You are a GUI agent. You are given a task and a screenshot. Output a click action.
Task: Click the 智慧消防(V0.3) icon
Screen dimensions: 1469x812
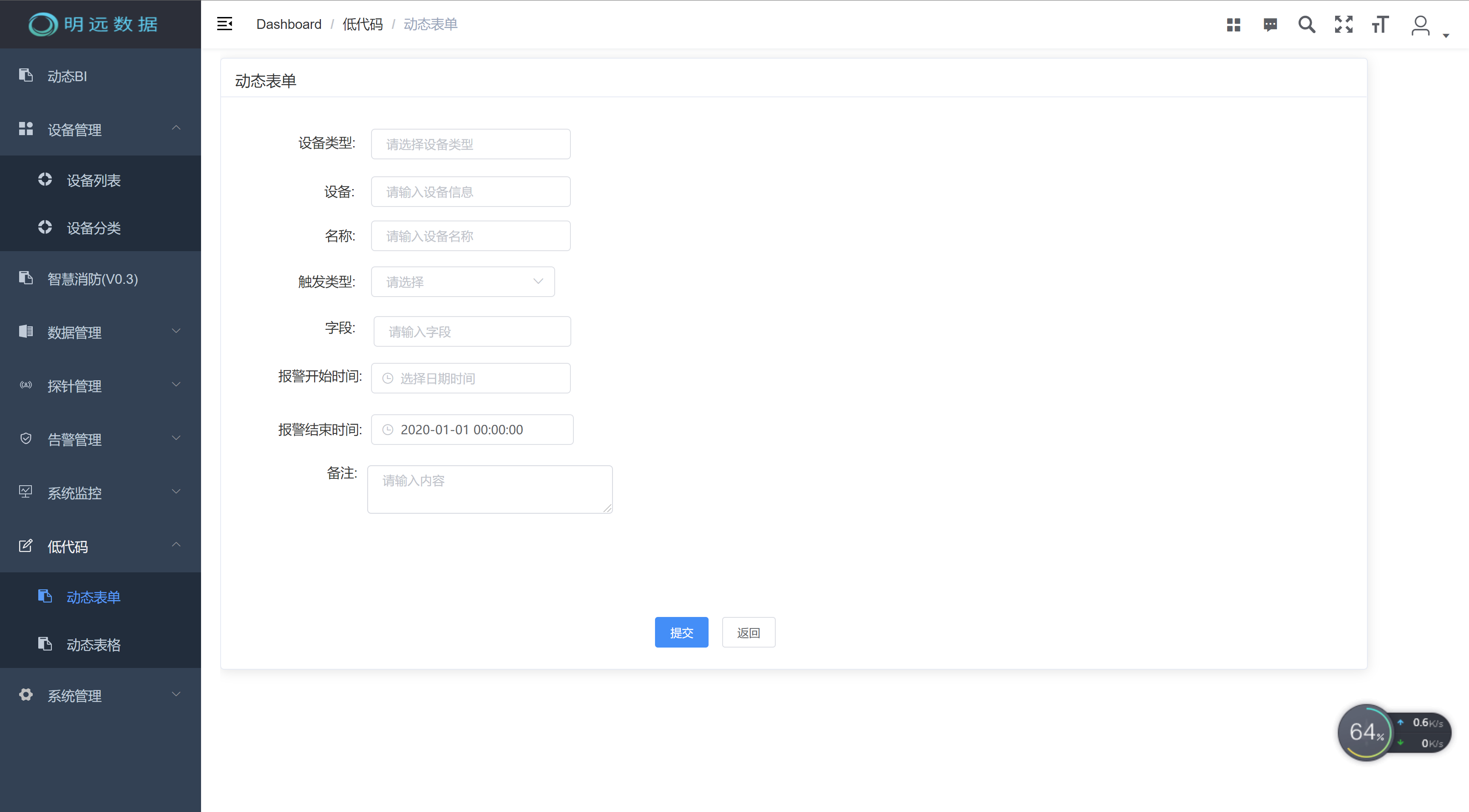tap(26, 278)
